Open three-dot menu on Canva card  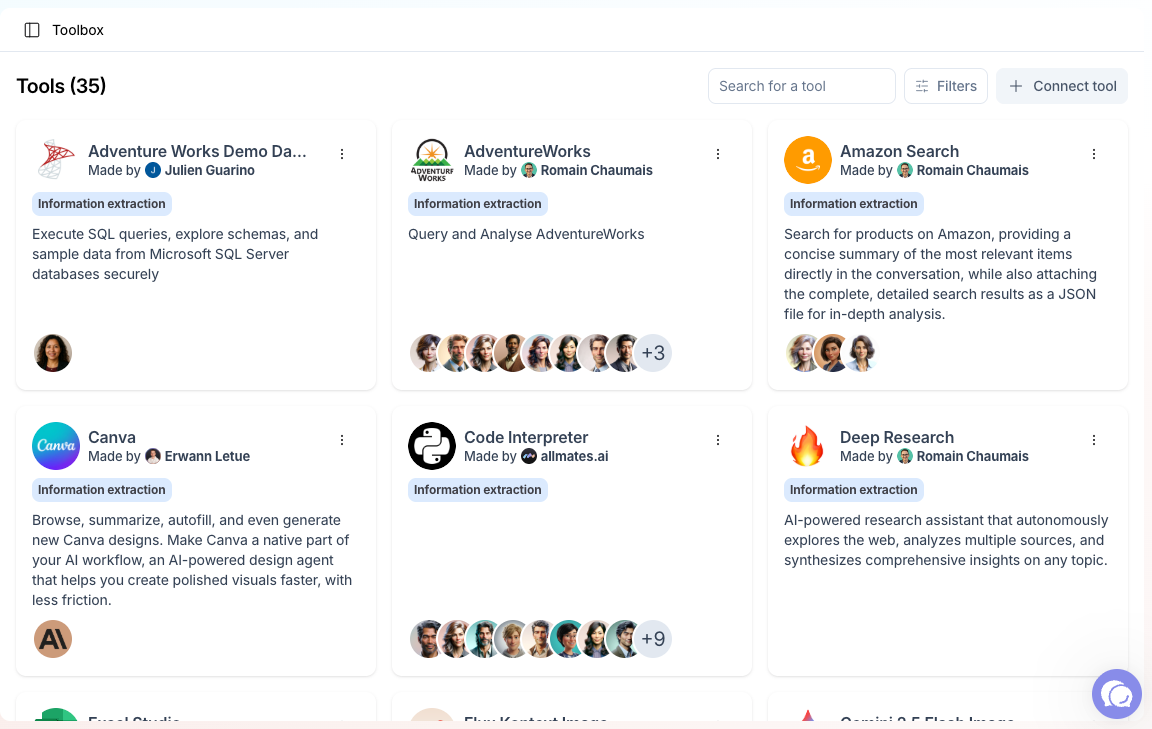(342, 440)
